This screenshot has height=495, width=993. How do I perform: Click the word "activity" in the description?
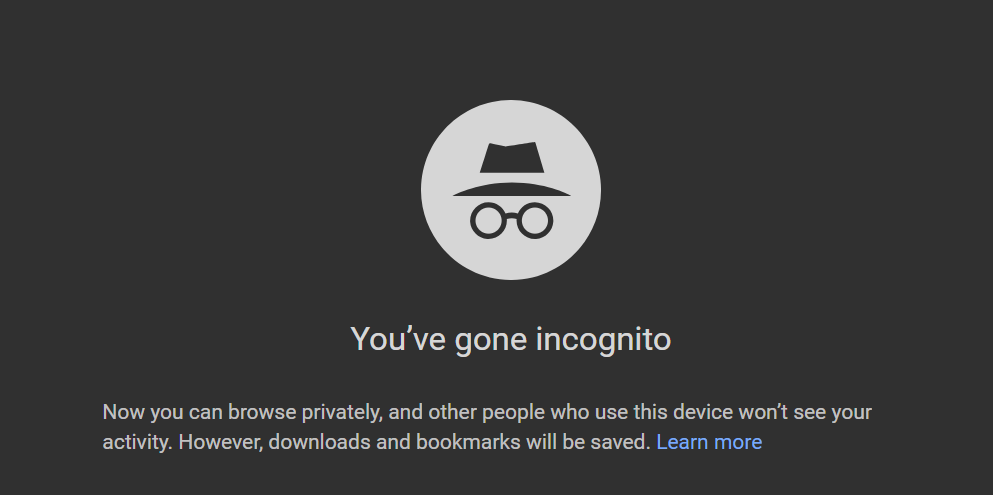[137, 442]
